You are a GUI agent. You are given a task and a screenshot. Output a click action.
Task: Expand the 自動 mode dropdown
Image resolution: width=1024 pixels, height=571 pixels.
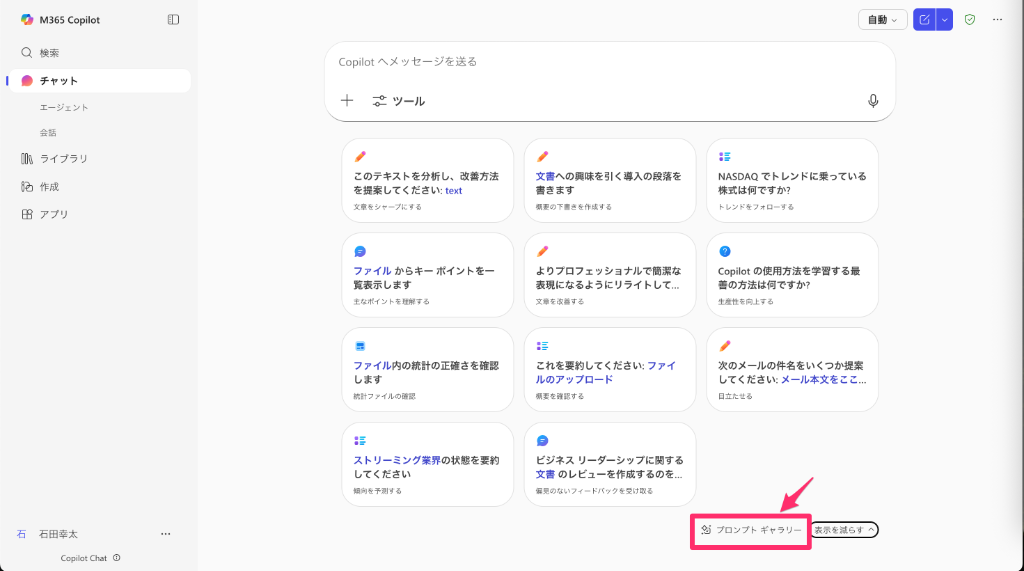pyautogui.click(x=882, y=19)
